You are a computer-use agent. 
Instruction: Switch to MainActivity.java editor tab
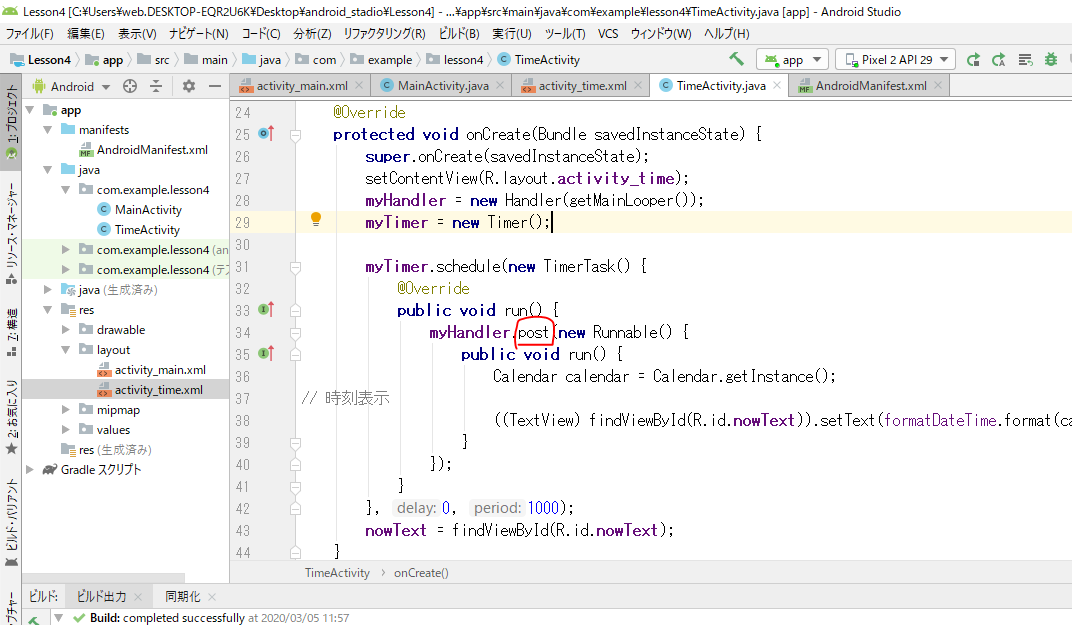(x=443, y=85)
